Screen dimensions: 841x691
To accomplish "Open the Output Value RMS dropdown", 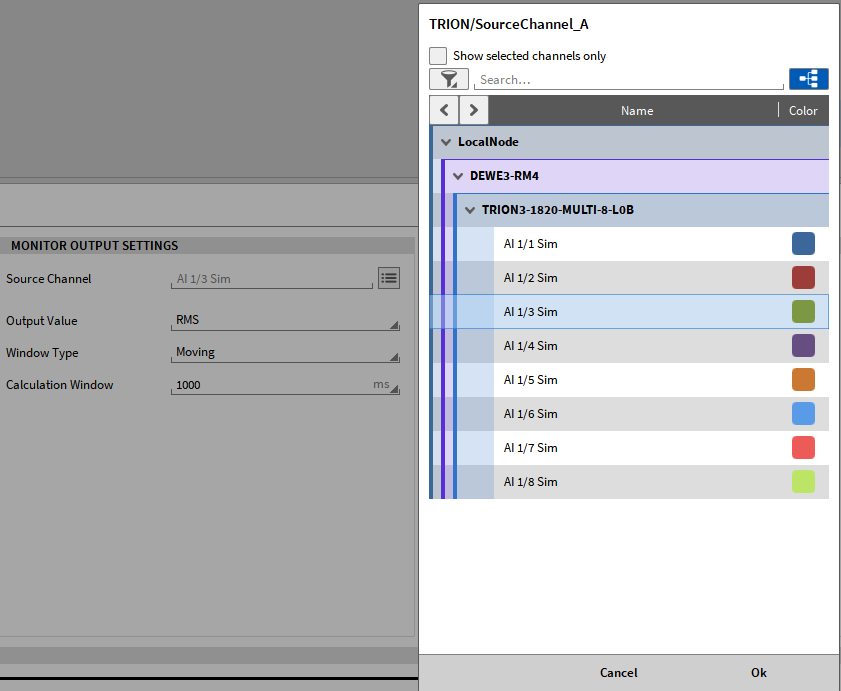I will click(285, 321).
